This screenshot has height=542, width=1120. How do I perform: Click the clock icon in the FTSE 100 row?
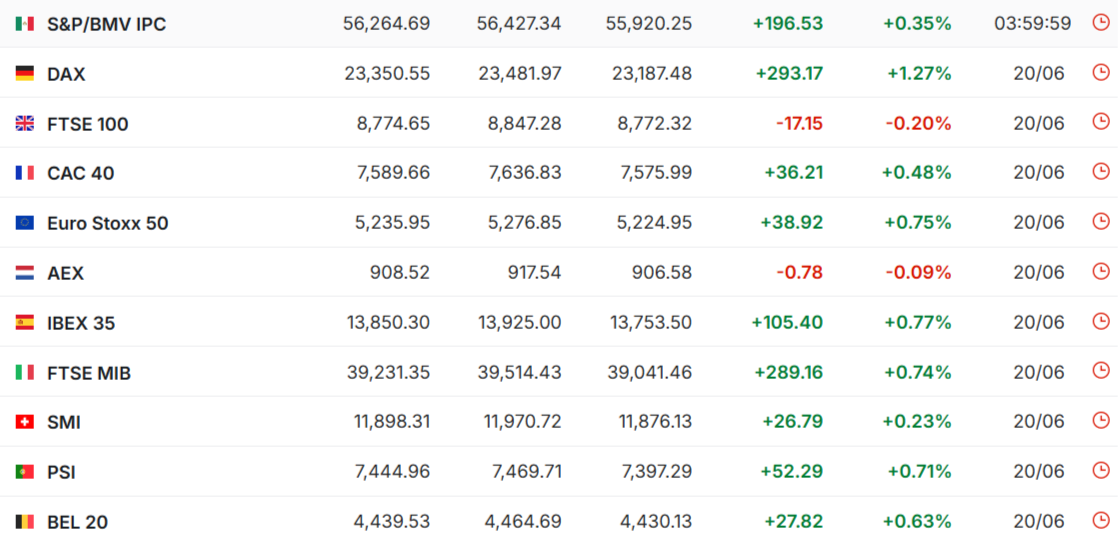coord(1101,122)
